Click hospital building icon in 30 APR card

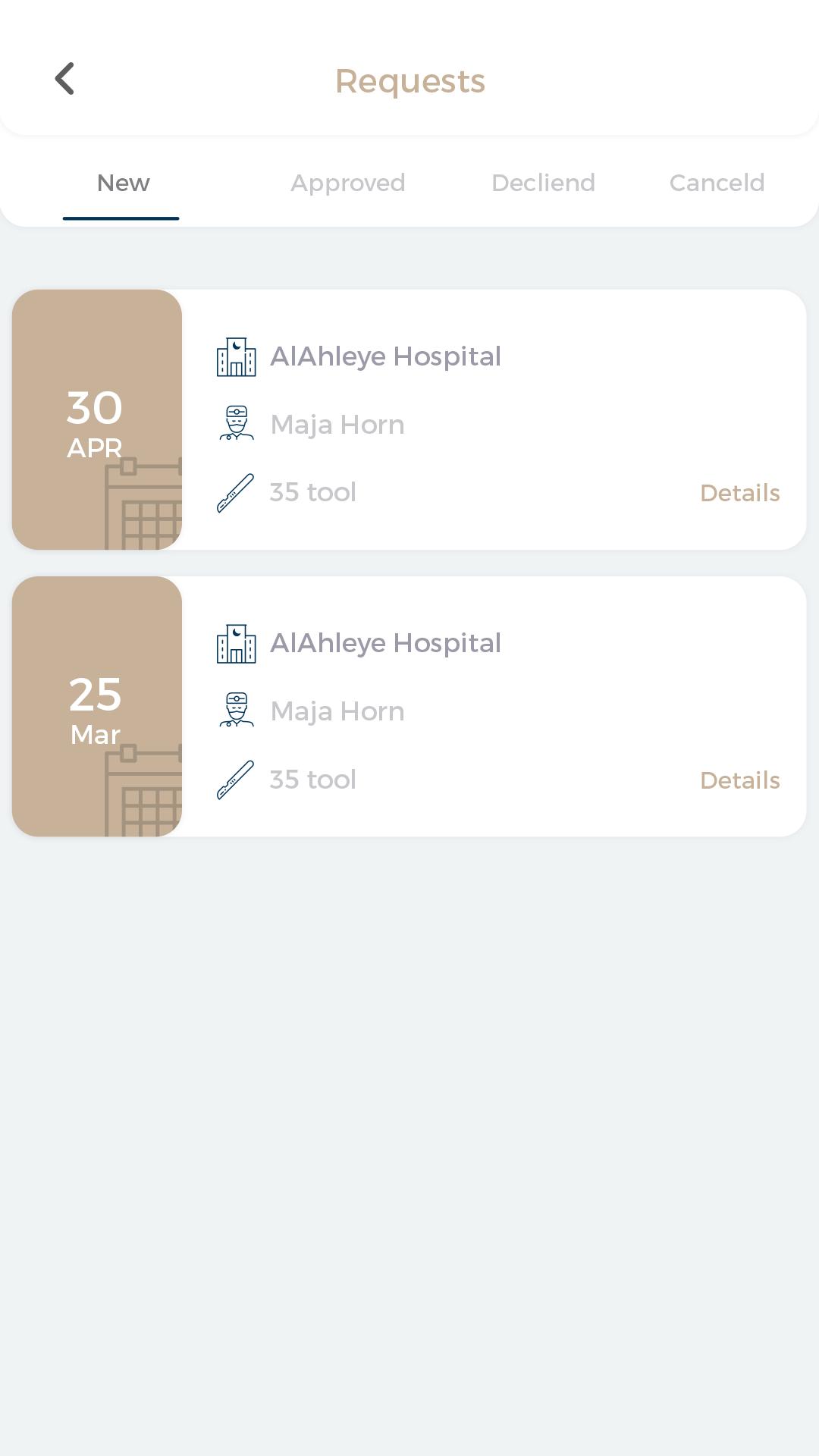click(x=236, y=356)
